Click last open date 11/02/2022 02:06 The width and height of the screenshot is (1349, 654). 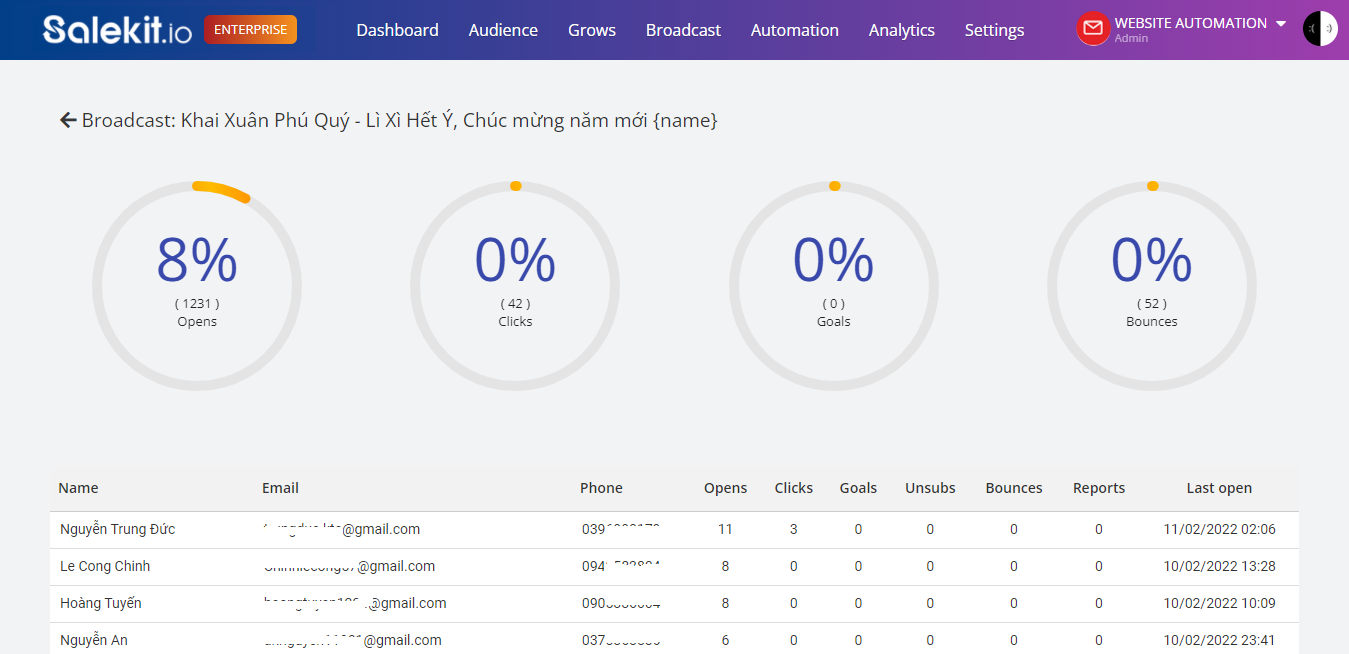tap(1219, 529)
